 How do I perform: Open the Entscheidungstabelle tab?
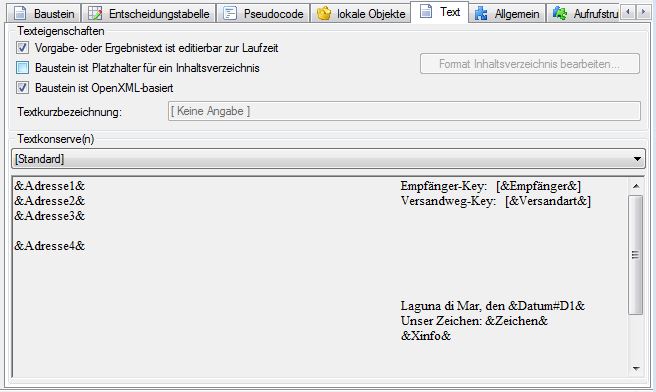pyautogui.click(x=149, y=13)
